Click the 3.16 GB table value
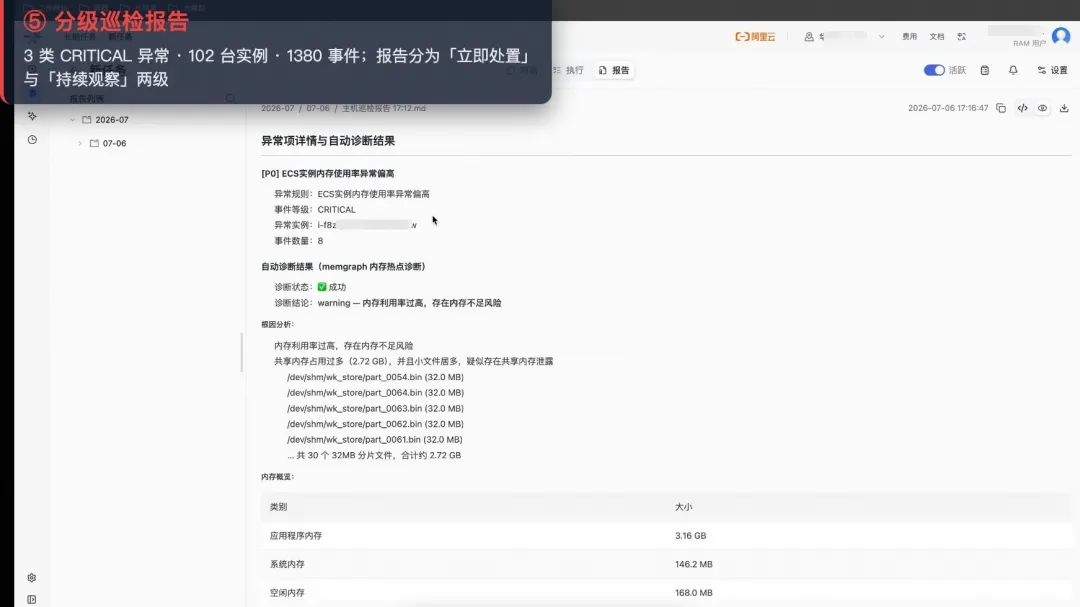Viewport: 1080px width, 607px height. [x=690, y=536]
